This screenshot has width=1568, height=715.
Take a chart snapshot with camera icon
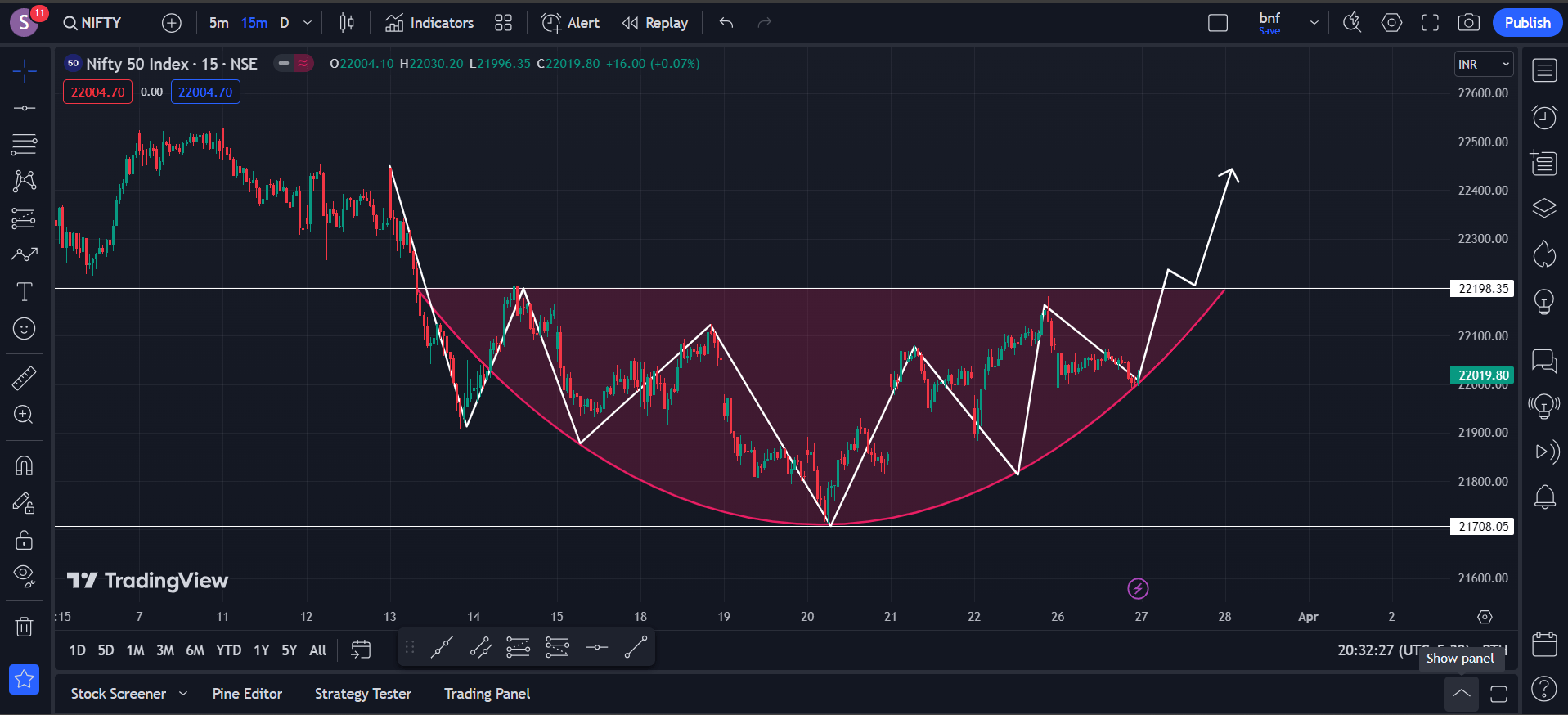pos(1469,23)
